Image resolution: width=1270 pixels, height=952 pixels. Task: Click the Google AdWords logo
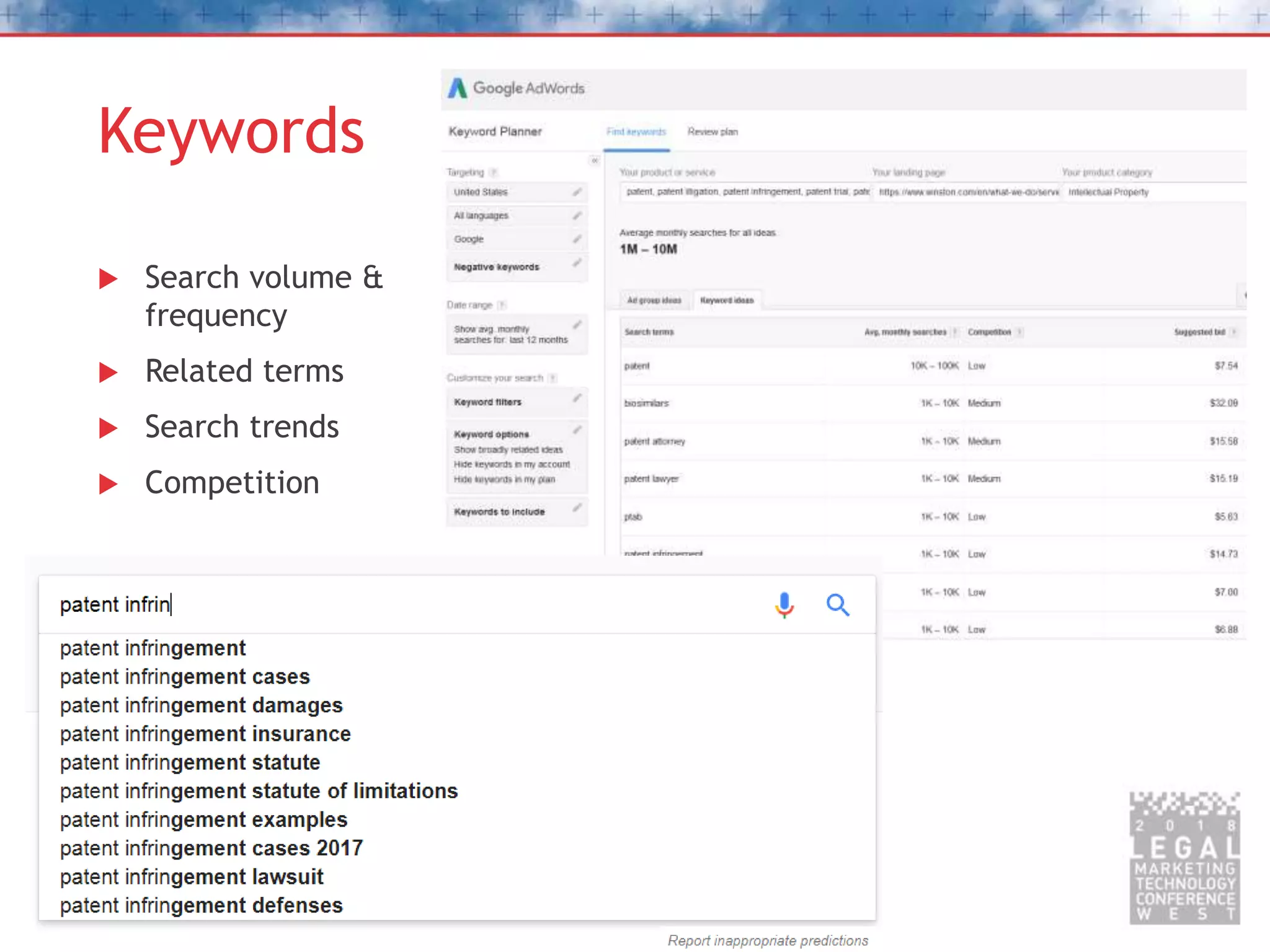tap(516, 89)
